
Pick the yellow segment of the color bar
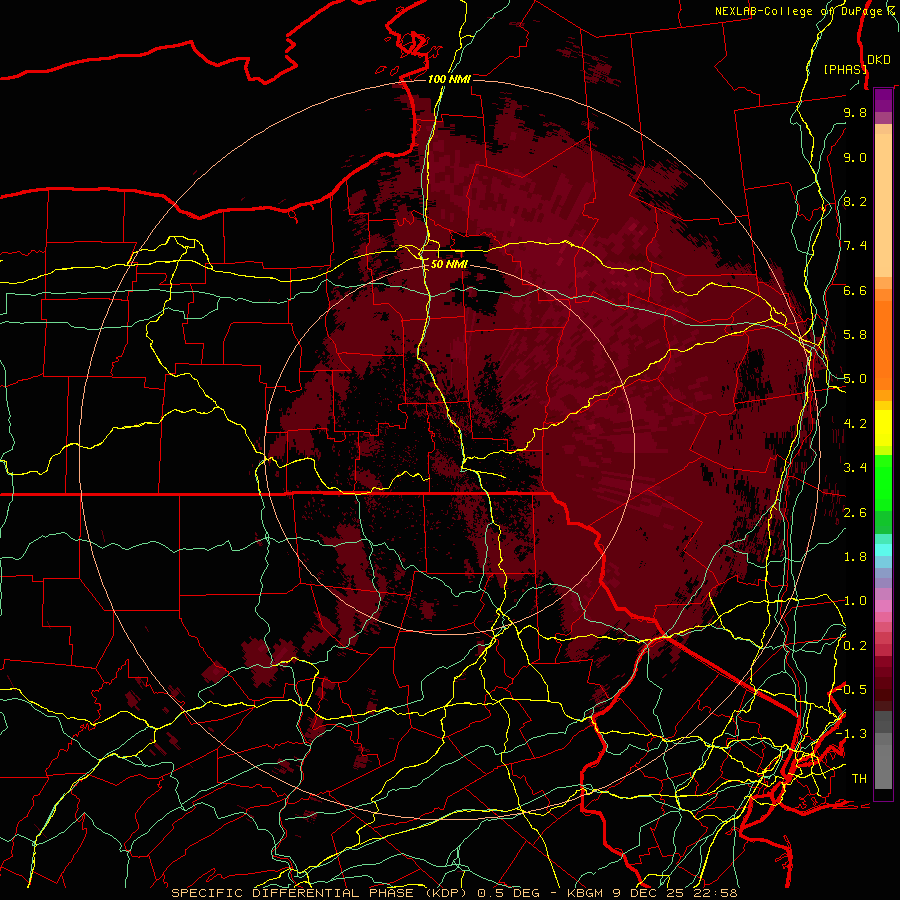pyautogui.click(x=883, y=428)
